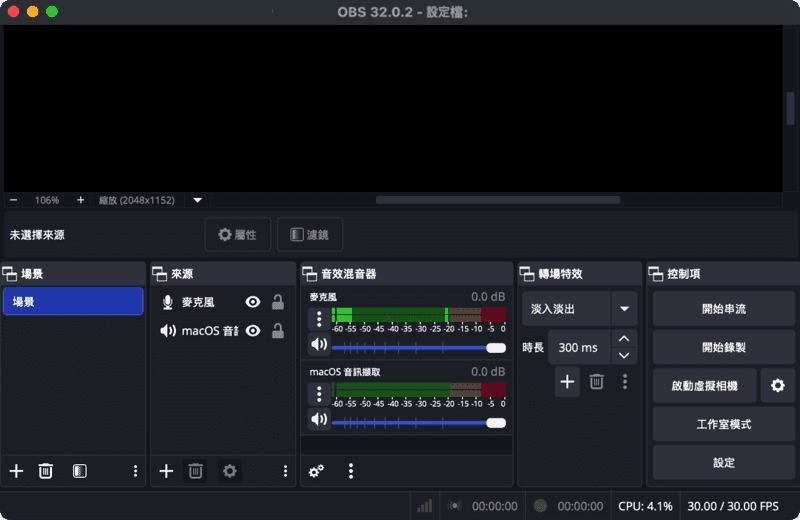Open advanced audio properties gears icon
Viewport: 800px width, 520px height.
[316, 471]
